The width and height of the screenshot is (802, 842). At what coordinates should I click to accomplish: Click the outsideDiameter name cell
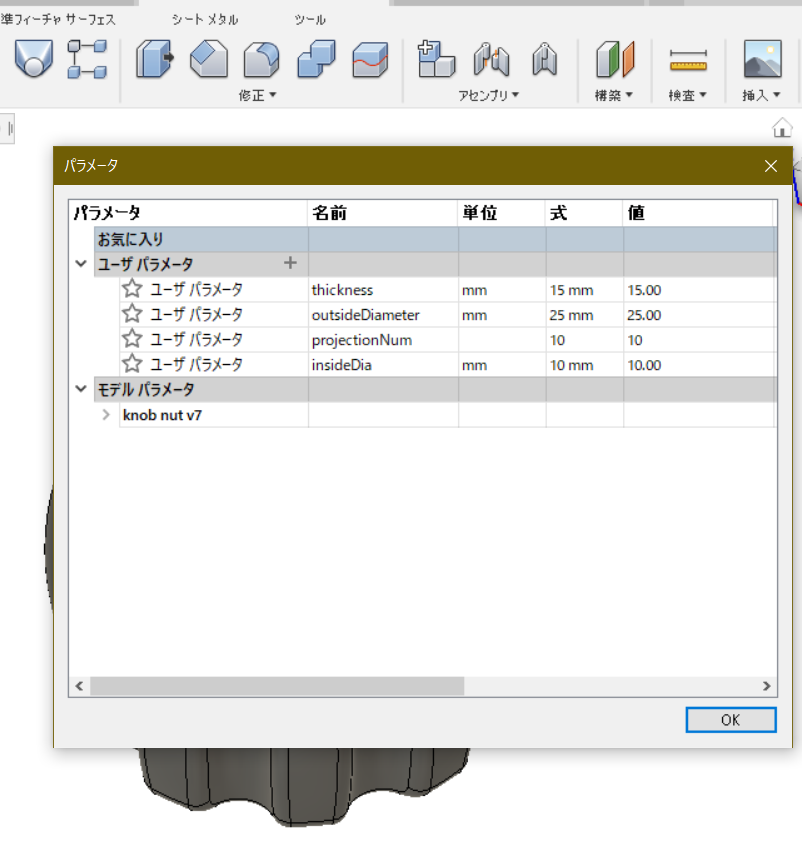coord(383,315)
